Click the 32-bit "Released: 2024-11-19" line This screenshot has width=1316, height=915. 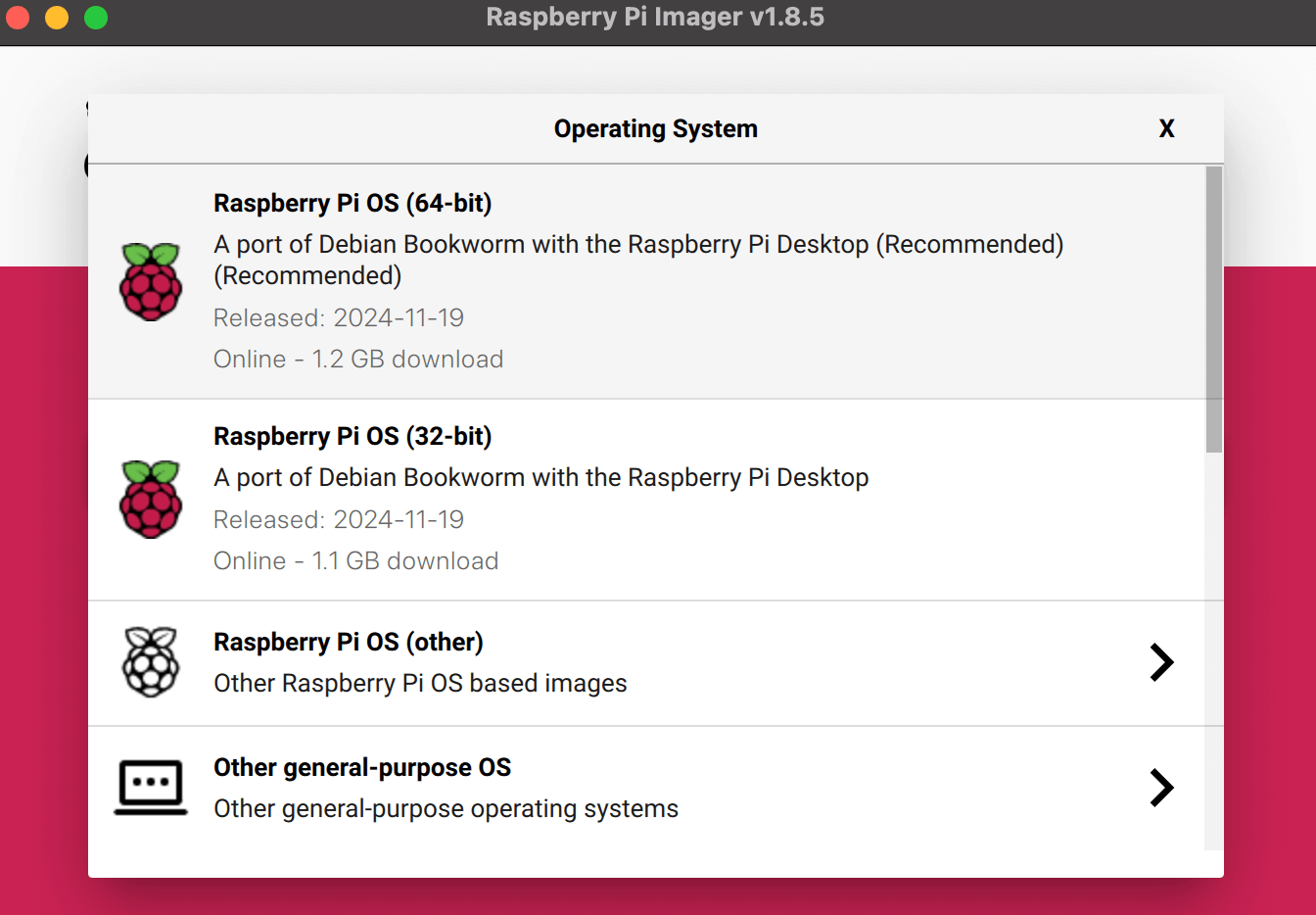point(339,519)
